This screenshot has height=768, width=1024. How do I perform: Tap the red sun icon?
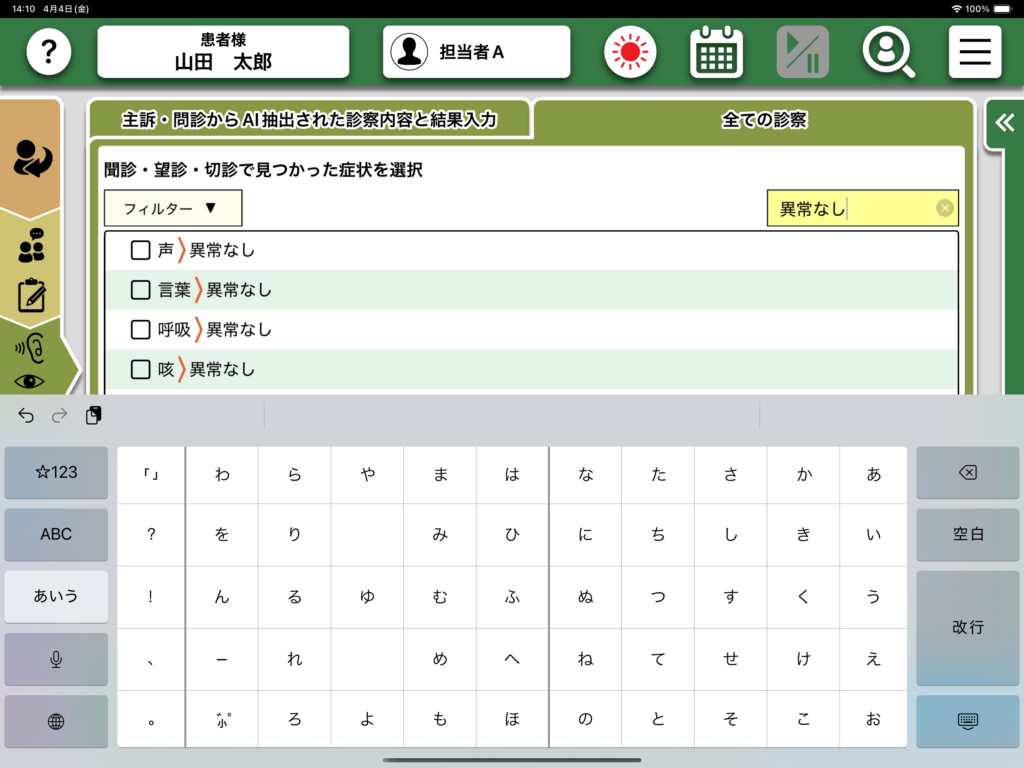click(630, 52)
